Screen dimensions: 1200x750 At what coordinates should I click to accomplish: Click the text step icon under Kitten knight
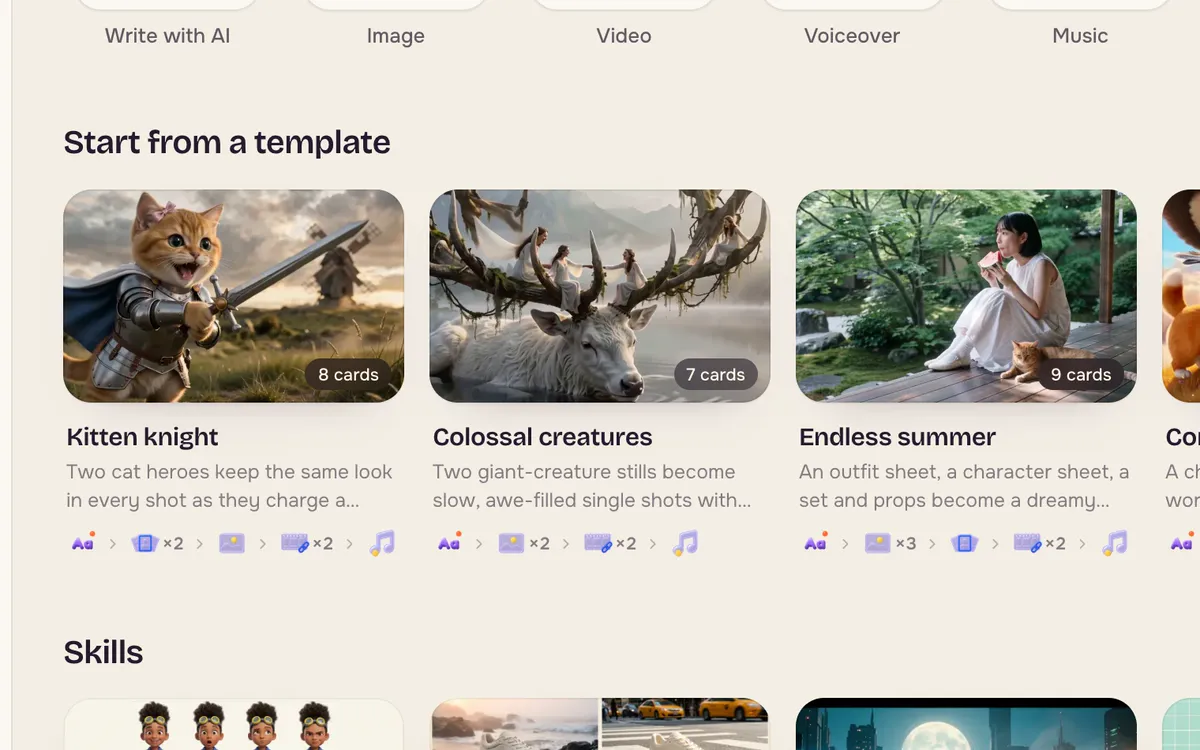coord(83,543)
